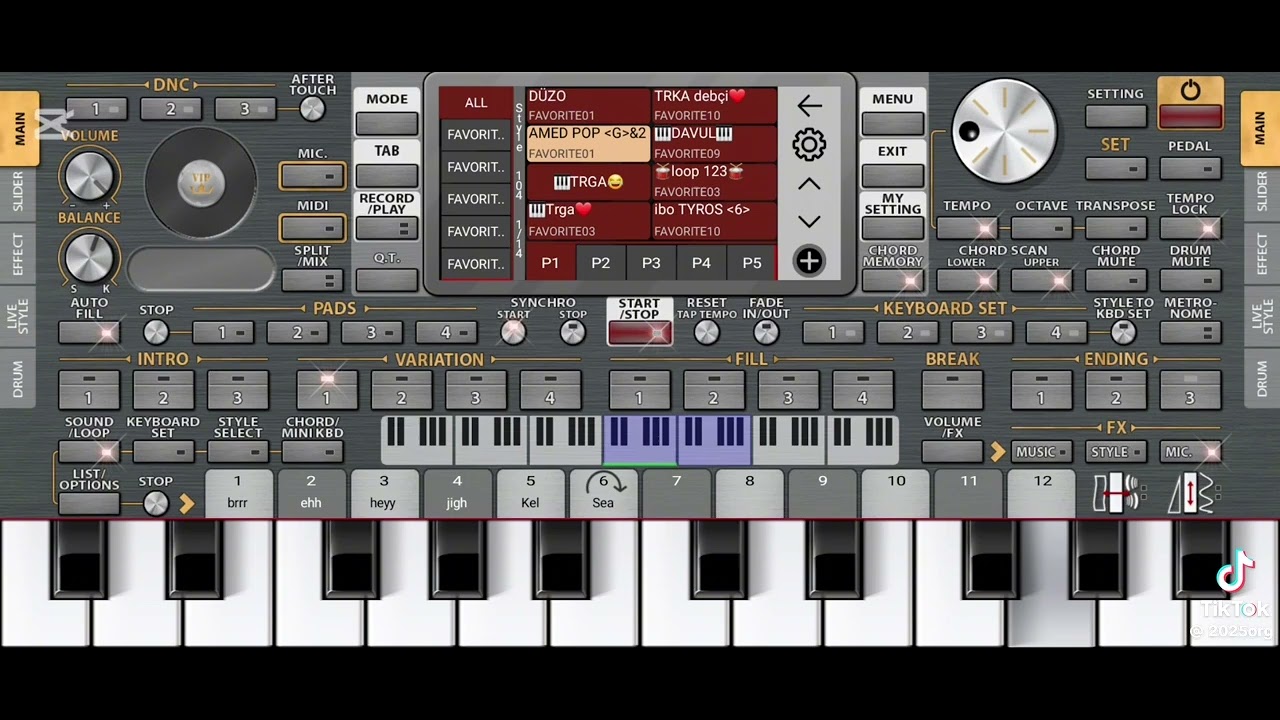
Task: Open the LIVE STYLE tab on the right
Action: 1260,314
